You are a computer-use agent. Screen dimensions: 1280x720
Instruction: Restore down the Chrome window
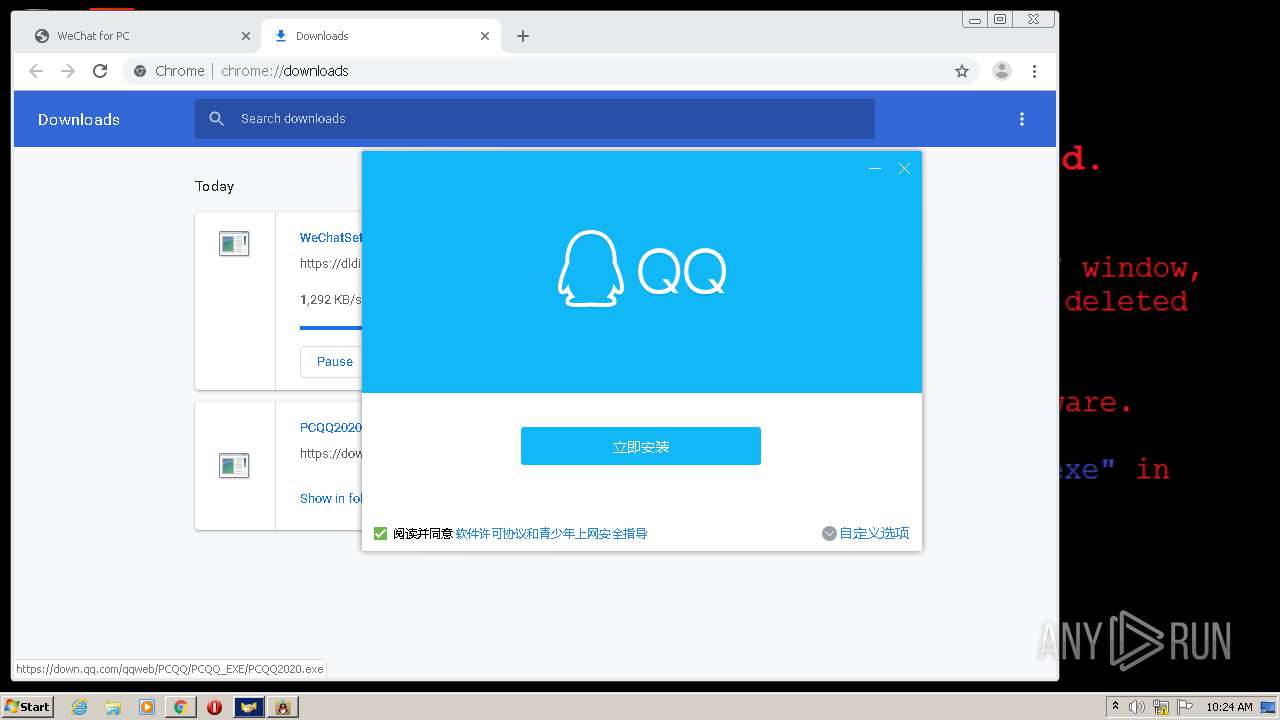1000,19
